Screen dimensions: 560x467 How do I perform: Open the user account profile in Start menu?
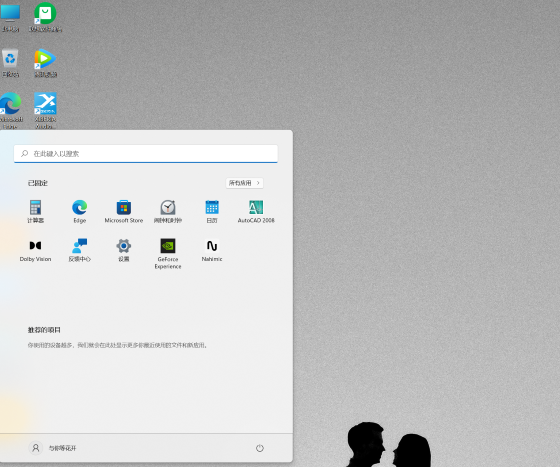point(52,448)
